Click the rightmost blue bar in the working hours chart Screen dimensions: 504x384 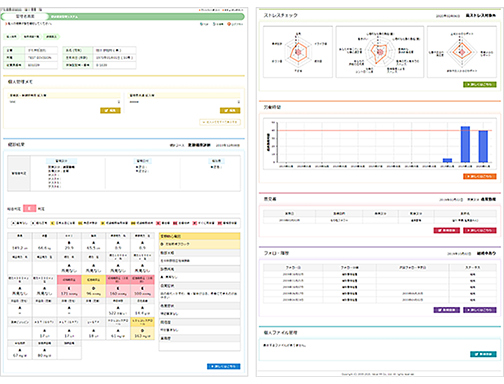483,146
